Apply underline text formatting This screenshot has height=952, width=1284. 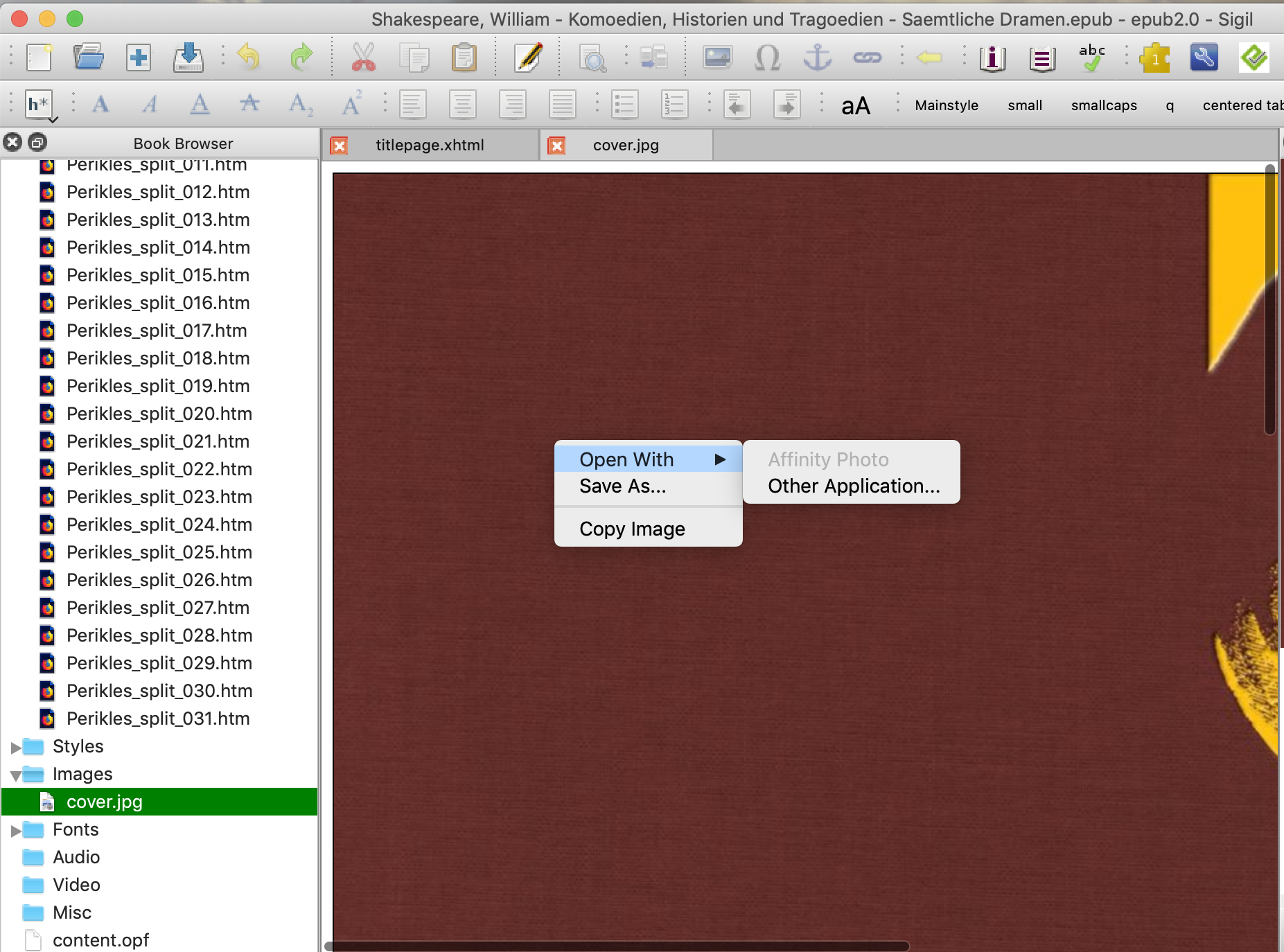click(x=200, y=105)
